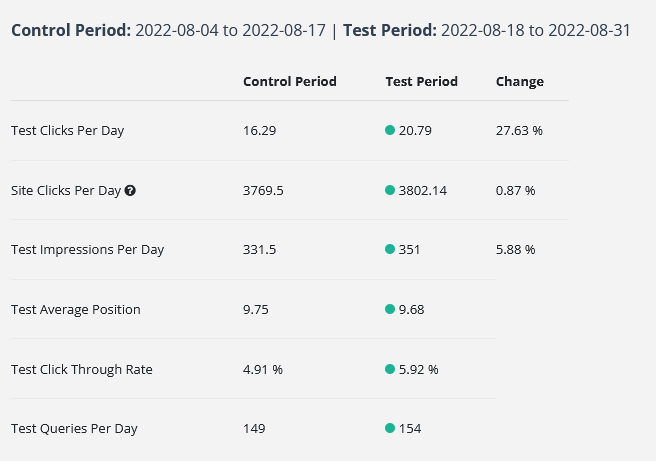Image resolution: width=656 pixels, height=461 pixels.
Task: Click the 27.63 % change value
Action: [x=519, y=130]
